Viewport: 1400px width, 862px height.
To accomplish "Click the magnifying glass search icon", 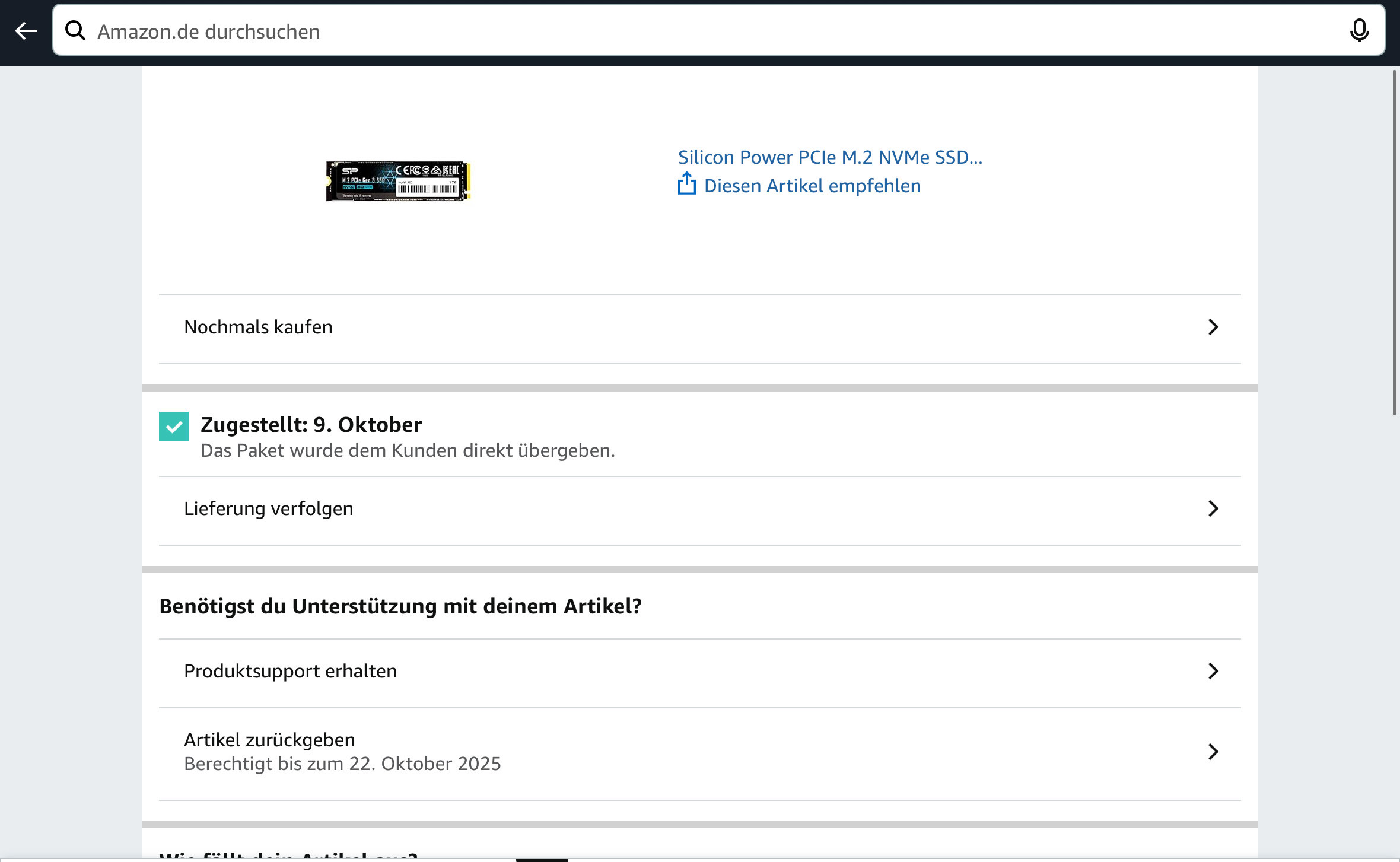I will [x=75, y=30].
